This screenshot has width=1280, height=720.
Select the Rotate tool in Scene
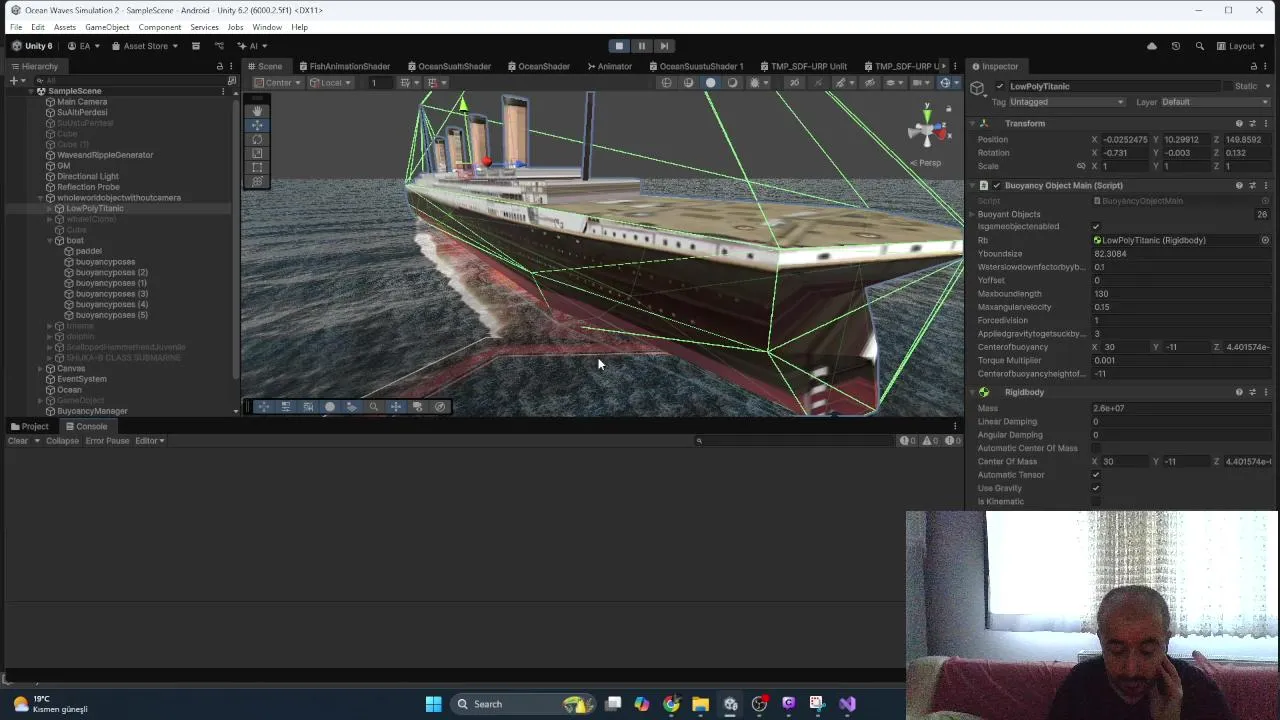(257, 139)
